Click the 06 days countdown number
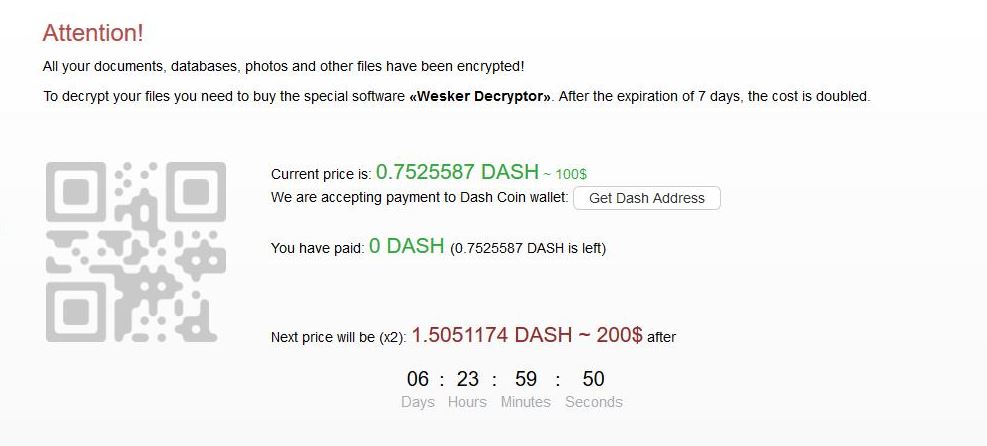987x446 pixels. click(417, 379)
